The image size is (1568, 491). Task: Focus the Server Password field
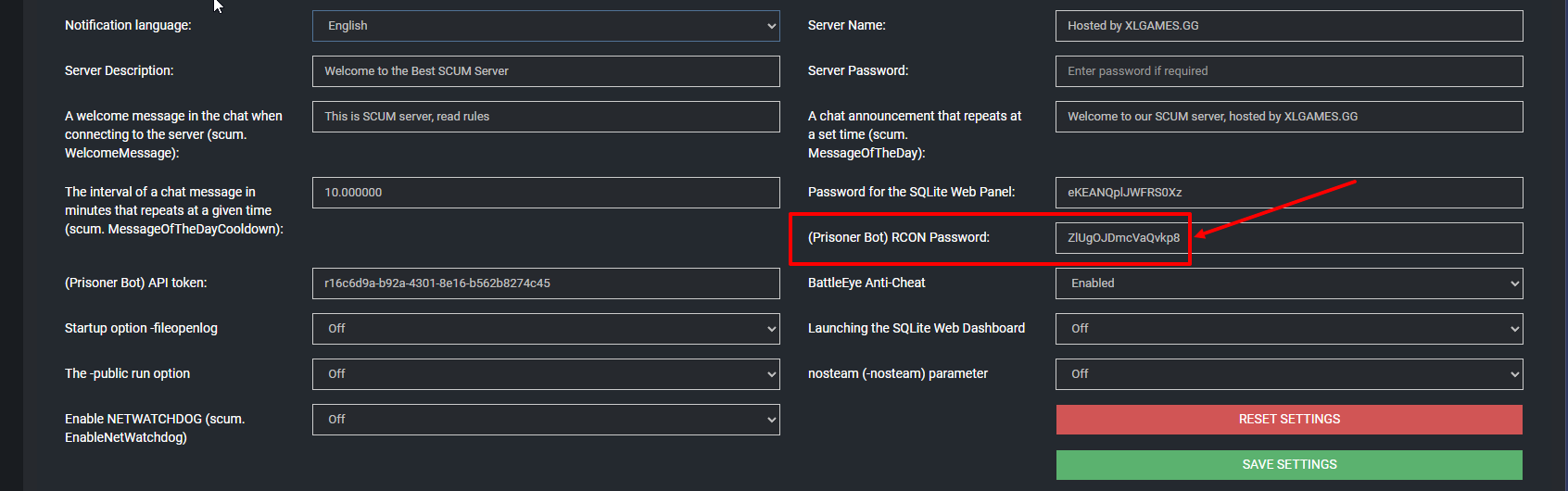coord(1288,71)
